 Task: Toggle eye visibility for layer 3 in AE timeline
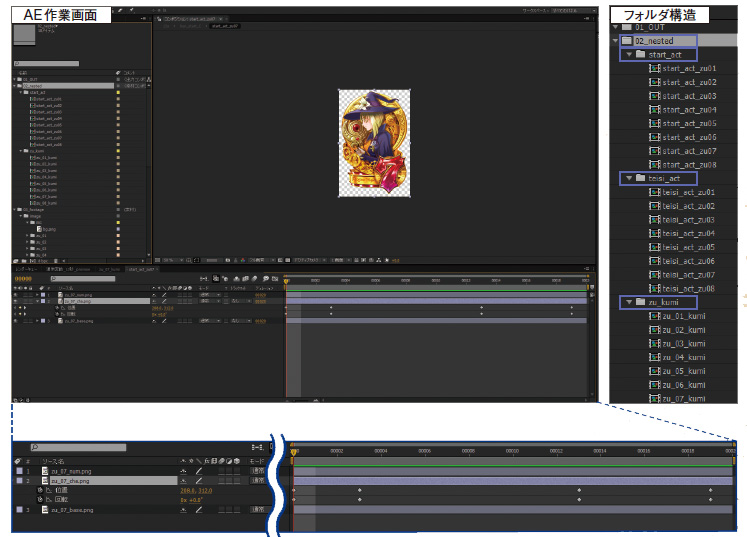(16, 321)
